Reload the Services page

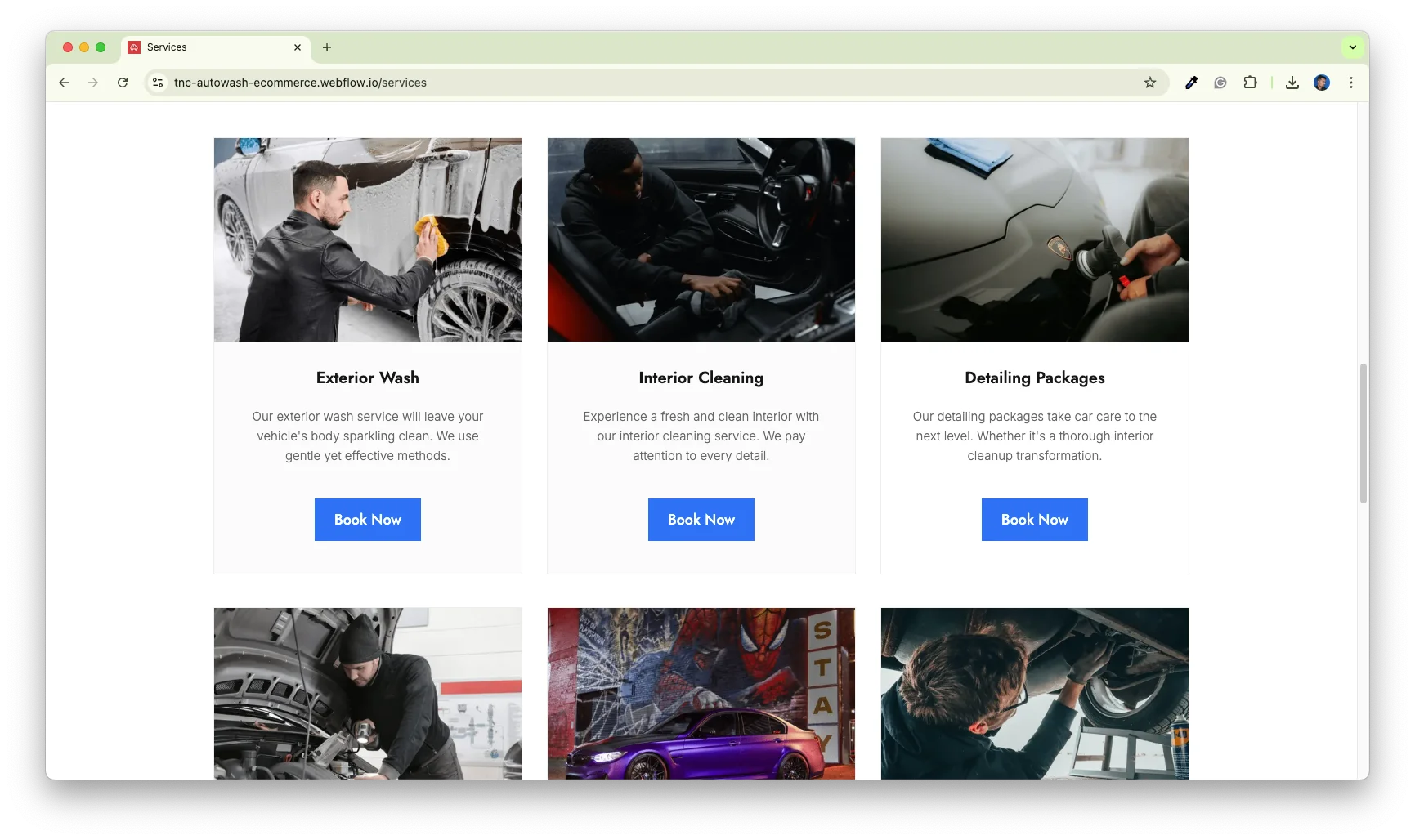coord(123,83)
